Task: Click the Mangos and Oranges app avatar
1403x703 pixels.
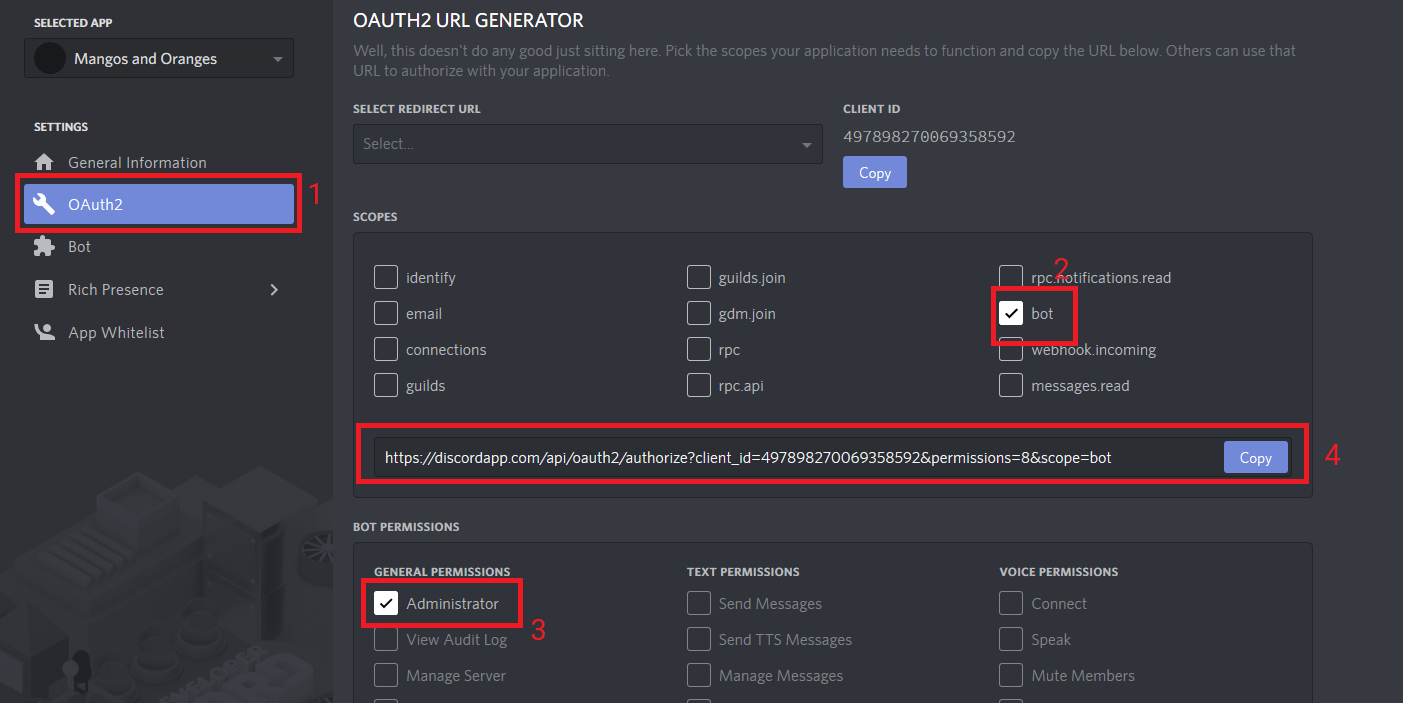Action: point(50,58)
